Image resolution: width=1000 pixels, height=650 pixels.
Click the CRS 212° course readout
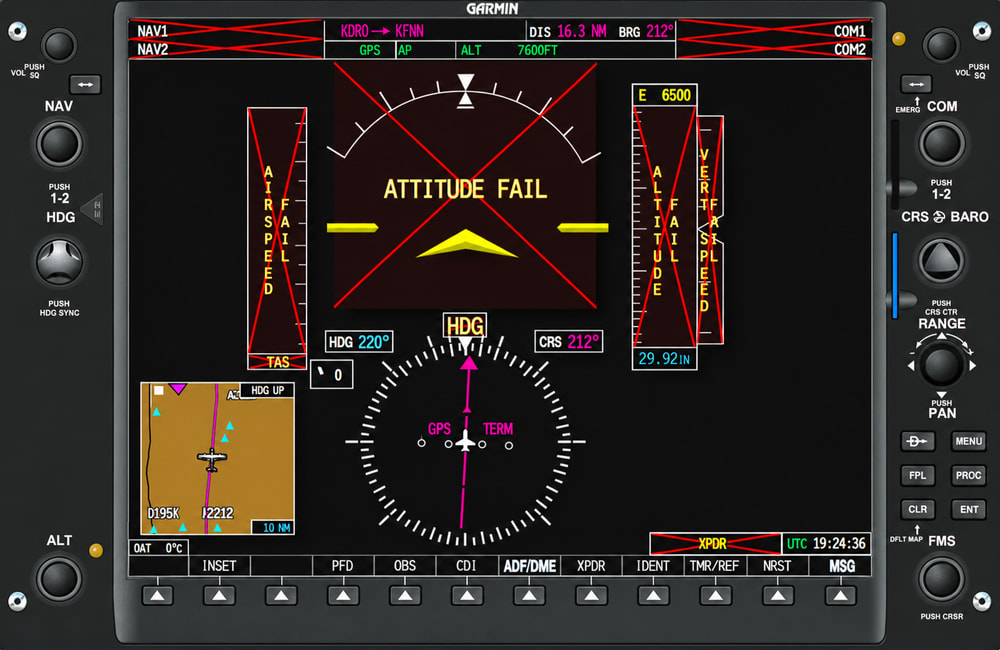(x=569, y=342)
